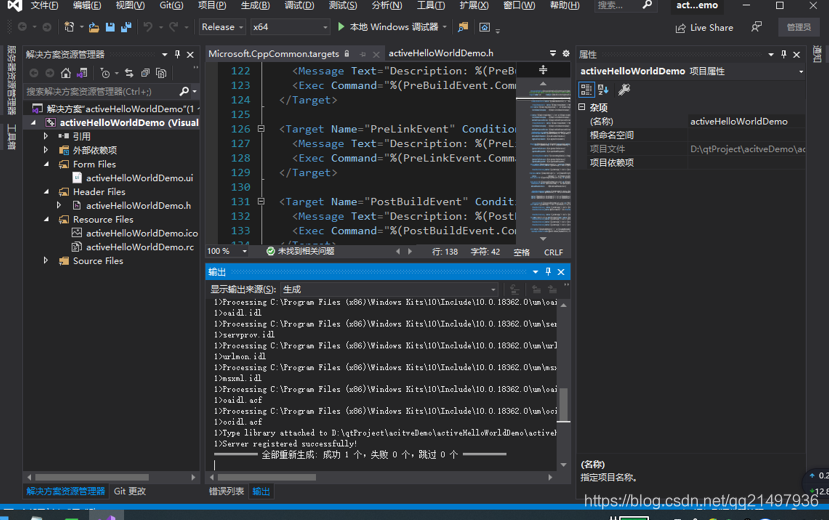Open the 调试(D) menu
Viewport: 829px width, 520px height.
[x=299, y=5]
